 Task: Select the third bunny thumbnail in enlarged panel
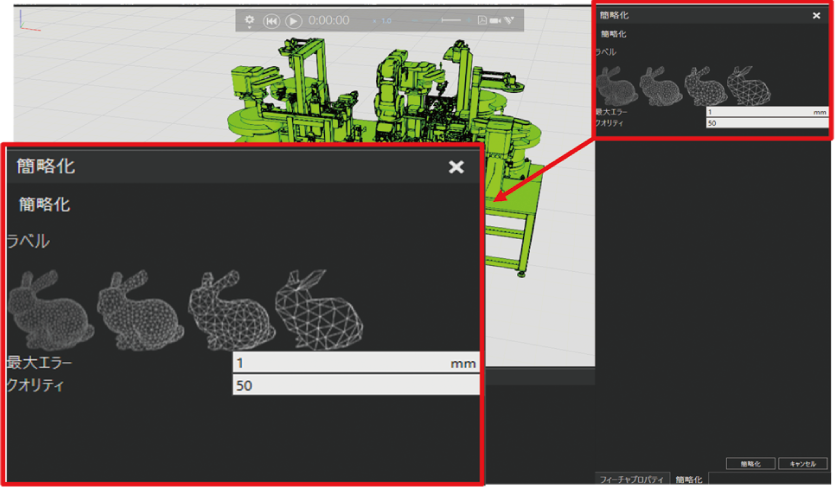[x=228, y=306]
